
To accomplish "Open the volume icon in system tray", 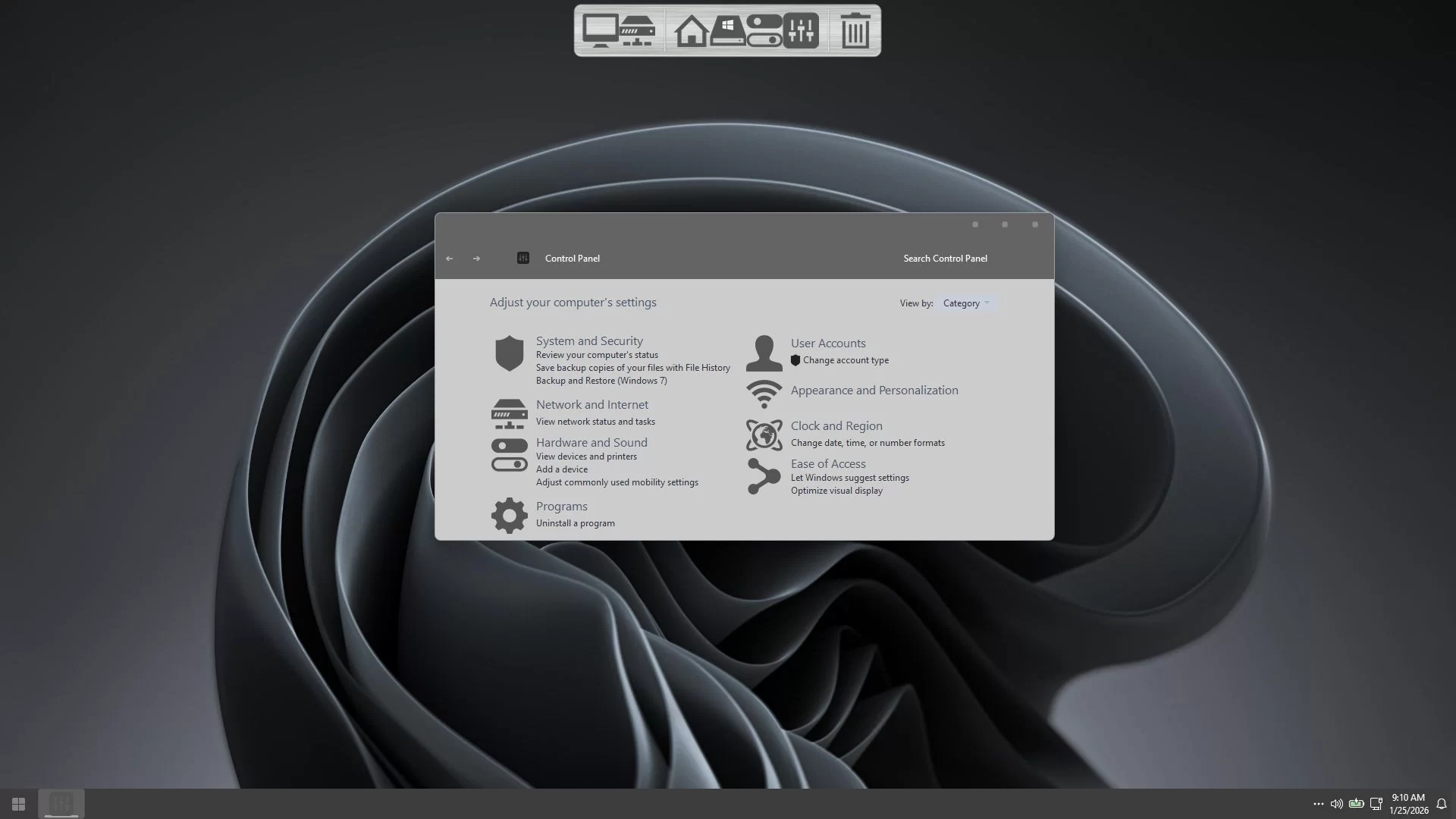I will 1336,804.
